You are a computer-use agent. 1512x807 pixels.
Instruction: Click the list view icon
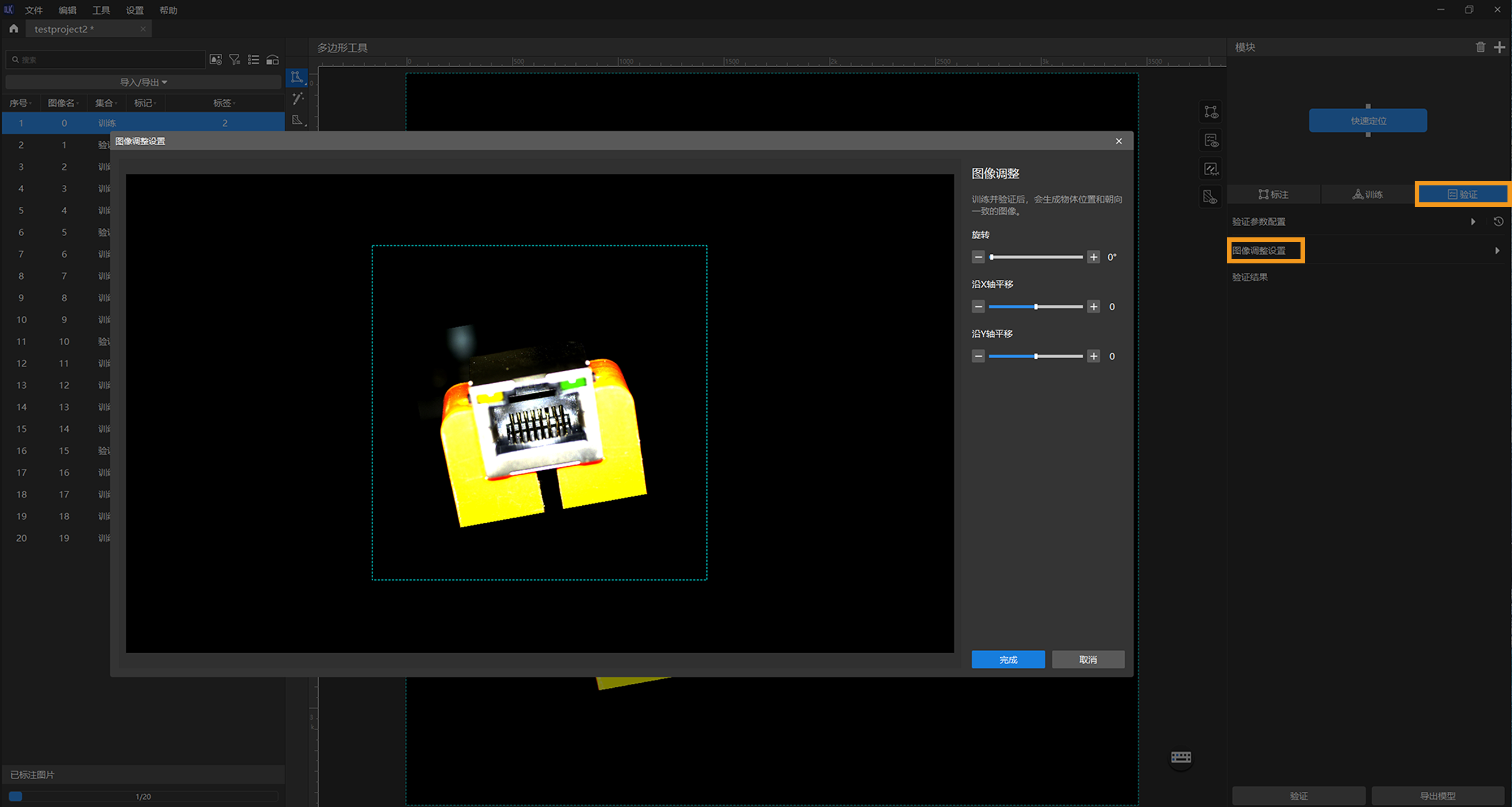253,60
